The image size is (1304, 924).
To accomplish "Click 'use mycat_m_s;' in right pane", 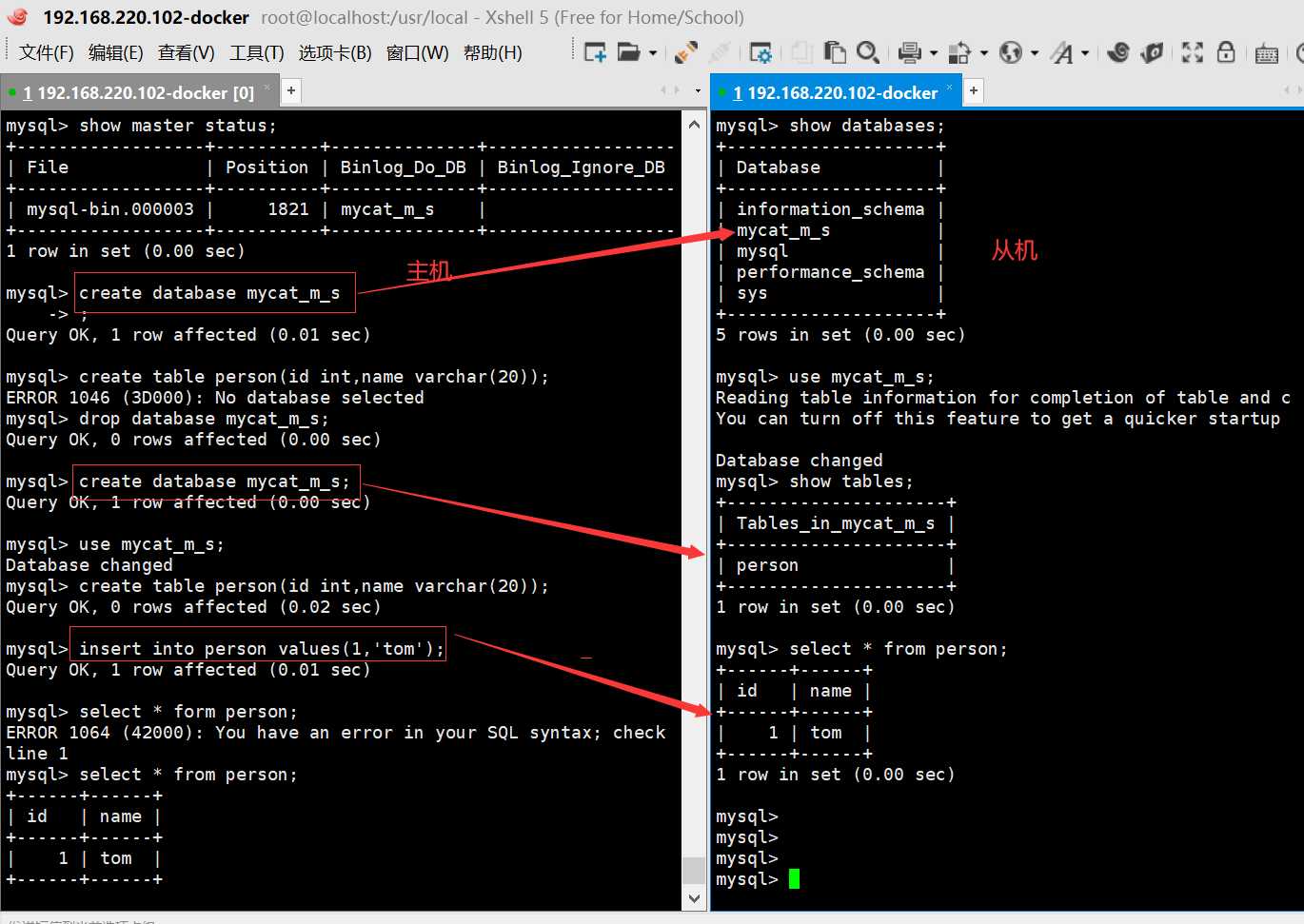I will [861, 377].
